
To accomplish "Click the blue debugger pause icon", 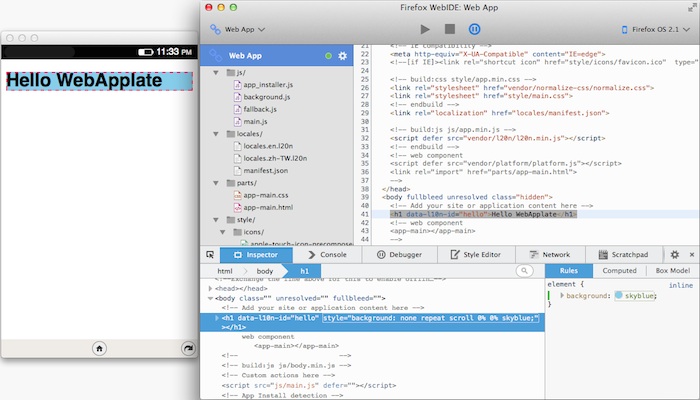I will coord(474,30).
